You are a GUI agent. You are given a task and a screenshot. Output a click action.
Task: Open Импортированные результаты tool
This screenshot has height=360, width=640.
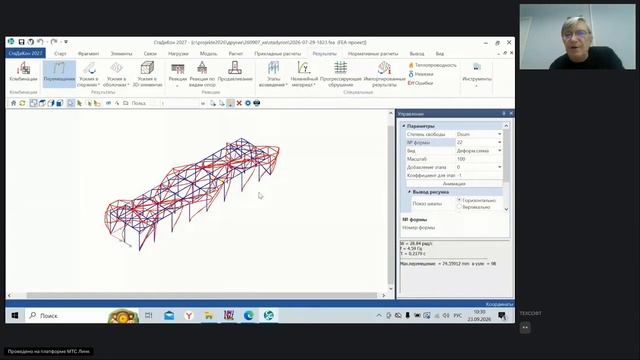pos(384,74)
